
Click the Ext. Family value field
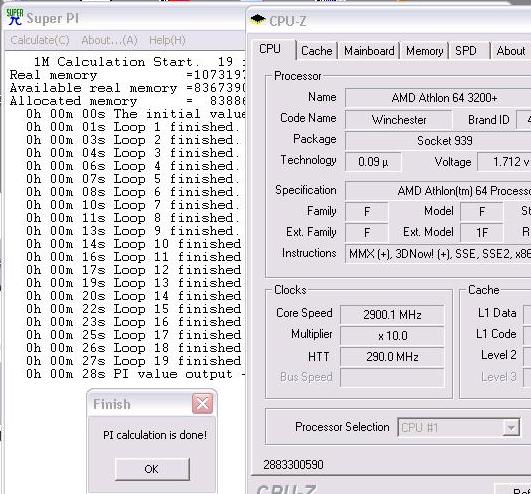tap(366, 233)
